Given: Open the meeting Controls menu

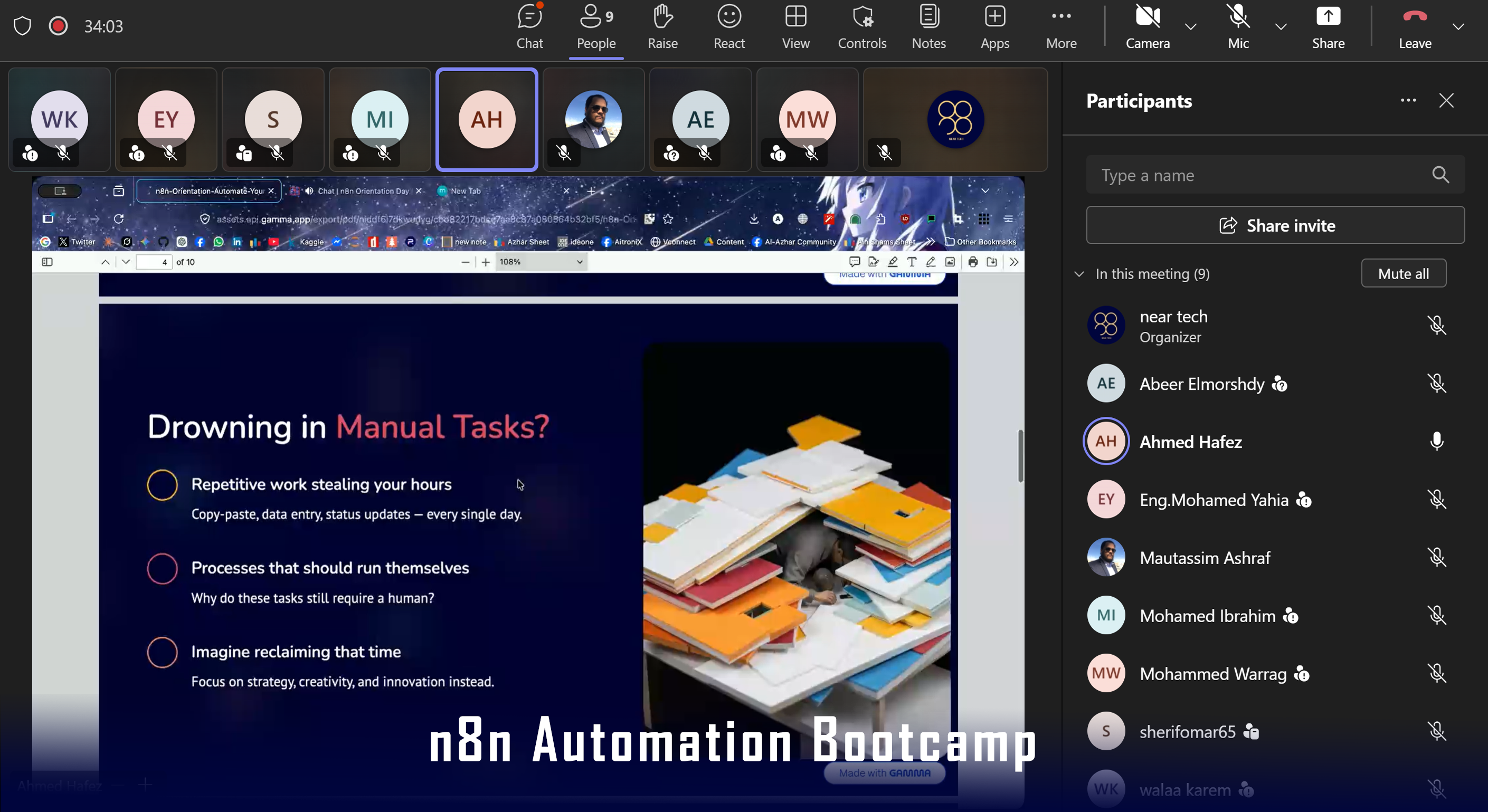Looking at the screenshot, I should (862, 27).
